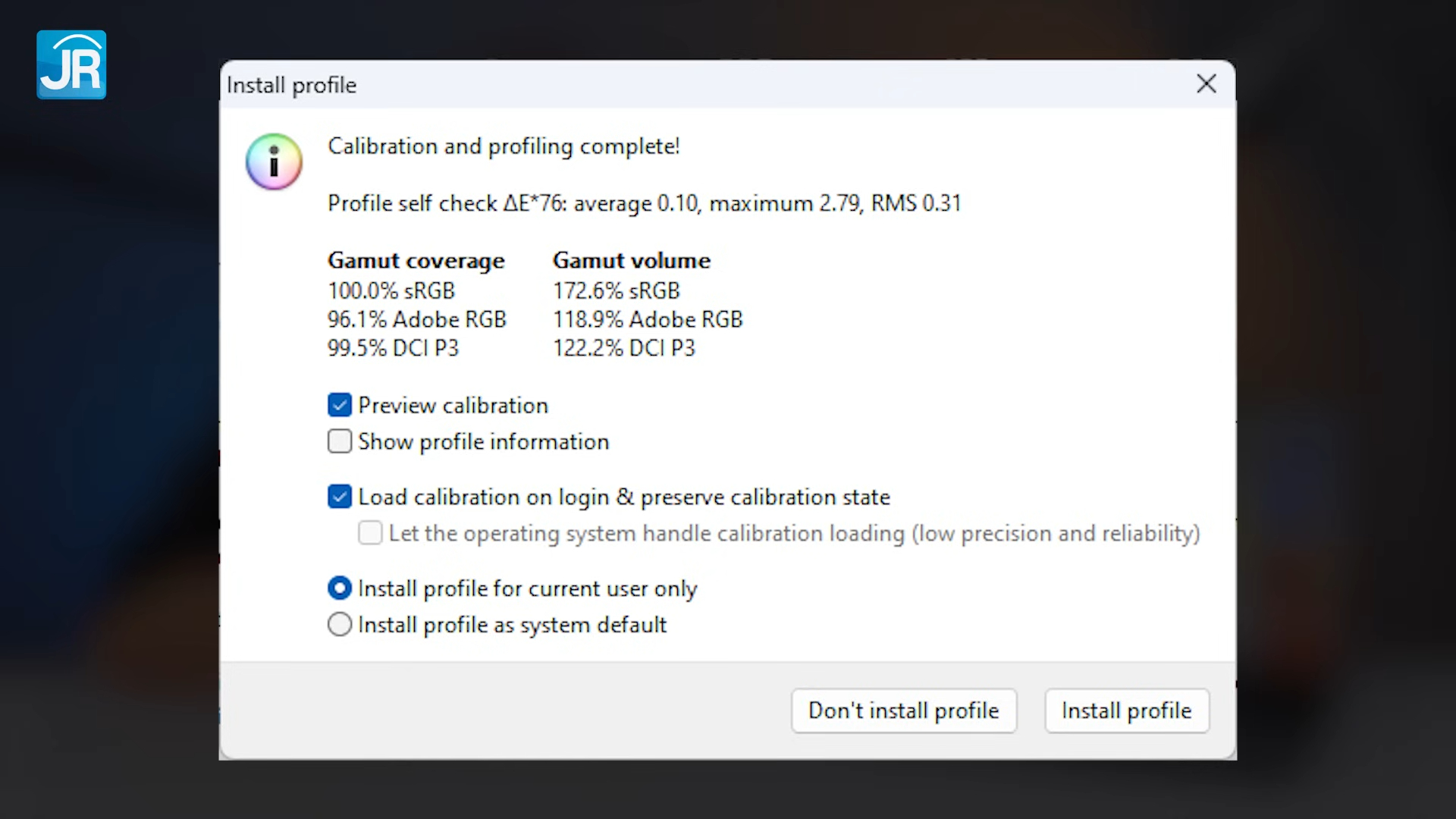
Task: Select Install profile for current user only
Action: (x=339, y=588)
